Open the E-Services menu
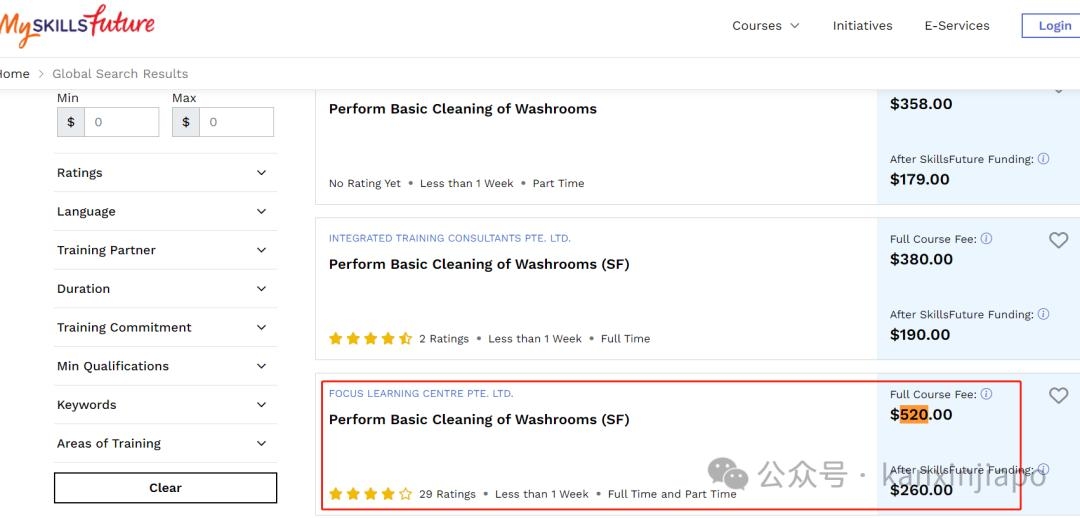 click(x=956, y=26)
